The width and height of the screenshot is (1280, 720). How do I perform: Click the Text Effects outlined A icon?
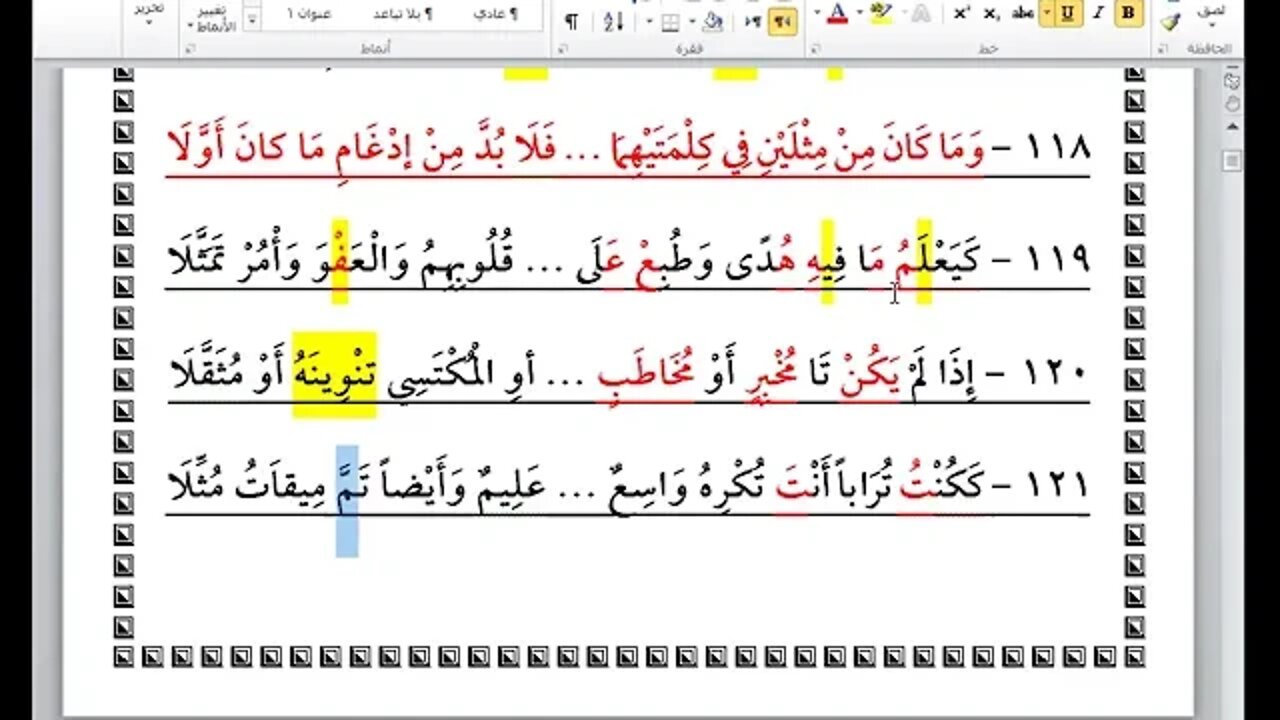(x=920, y=13)
